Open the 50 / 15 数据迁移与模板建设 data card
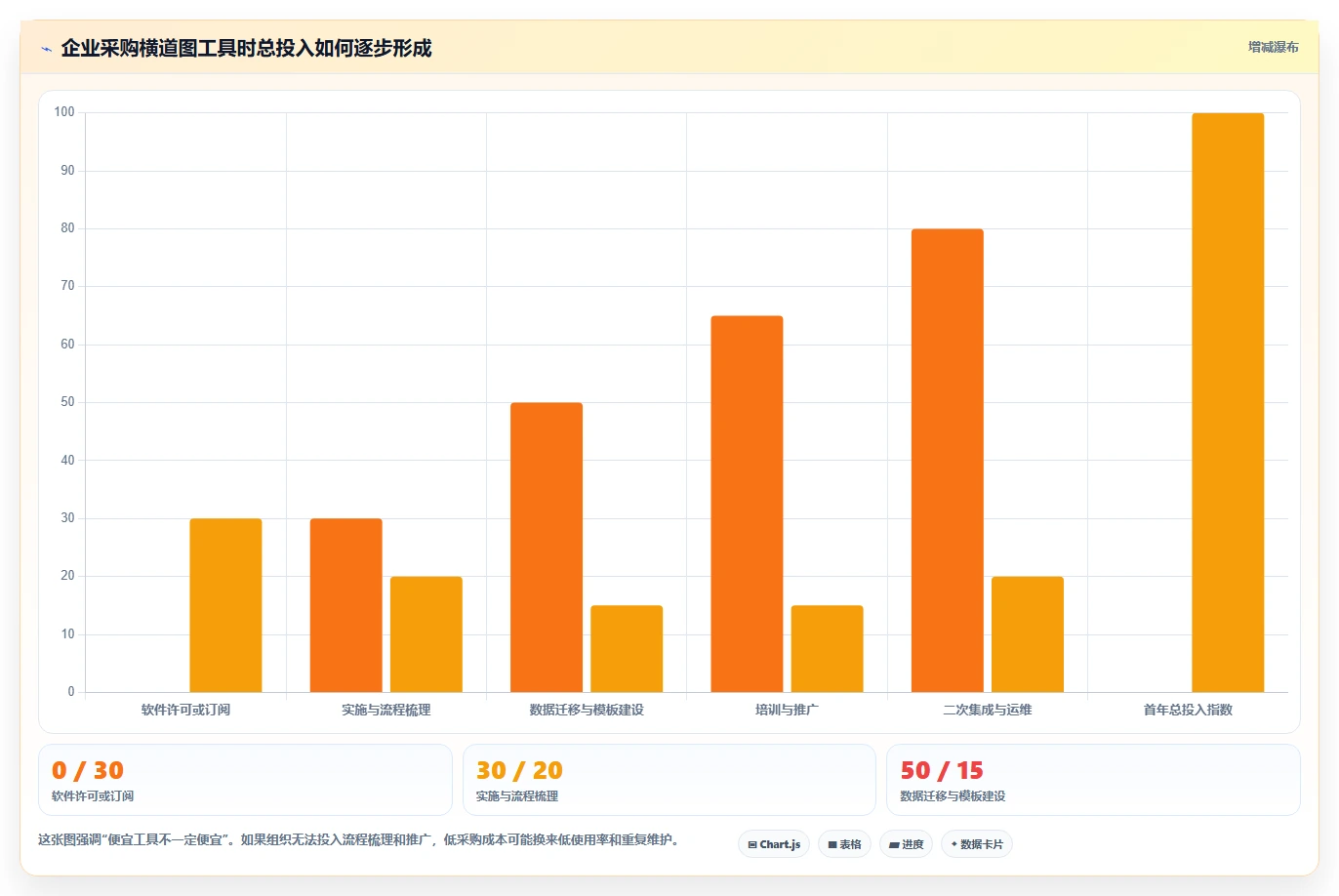Viewport: 1339px width, 896px height. coord(1093,780)
